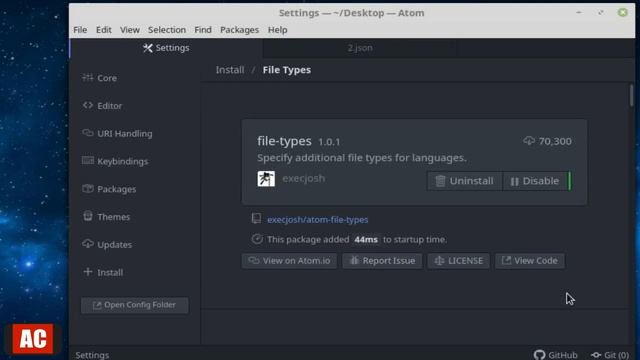Viewport: 640px width, 360px height.
Task: Click the startup time clock icon
Action: click(257, 239)
